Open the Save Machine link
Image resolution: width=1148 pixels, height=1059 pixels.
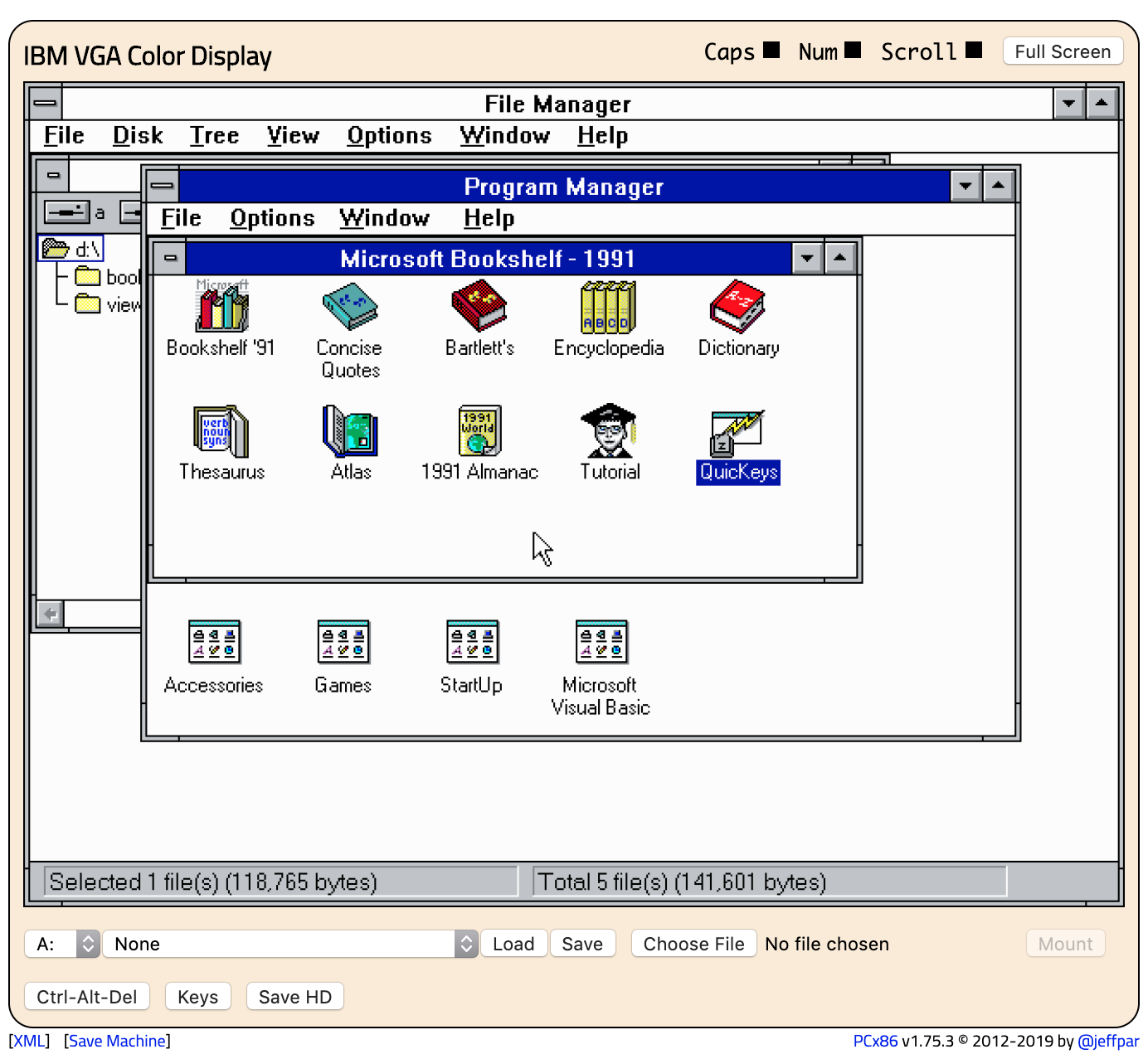tap(117, 1041)
